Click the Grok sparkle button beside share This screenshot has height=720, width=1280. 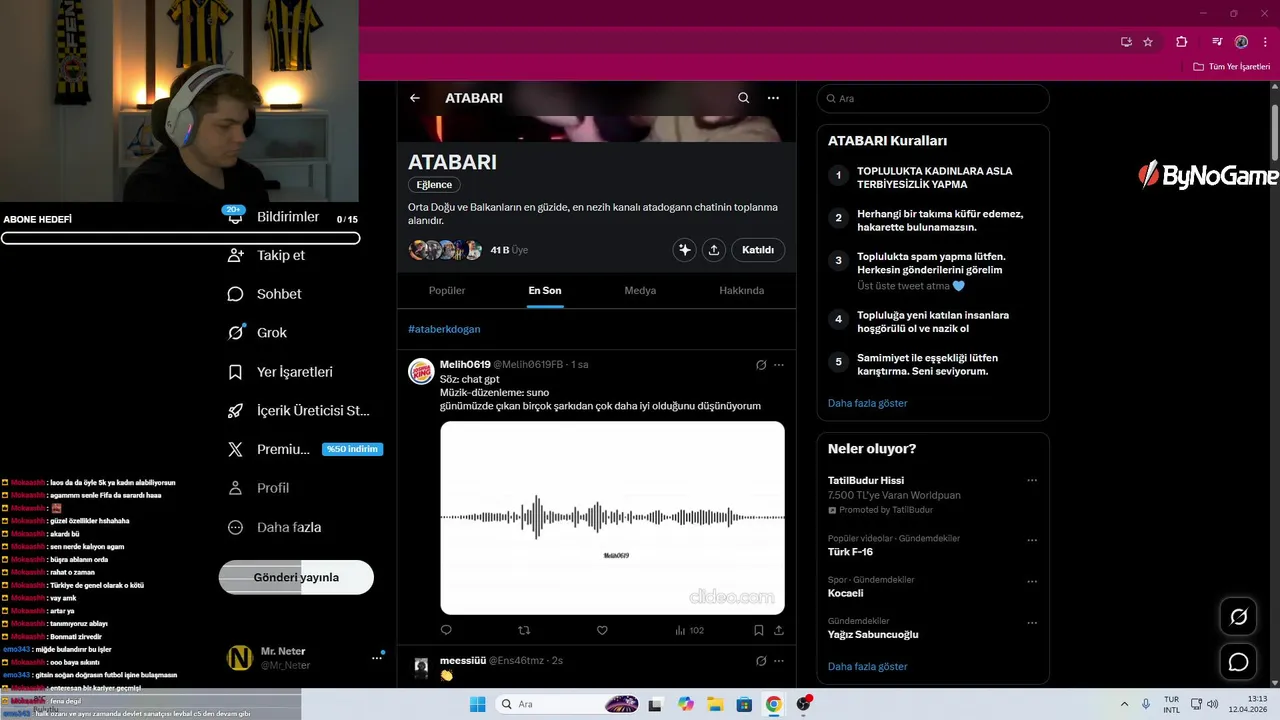tap(685, 250)
